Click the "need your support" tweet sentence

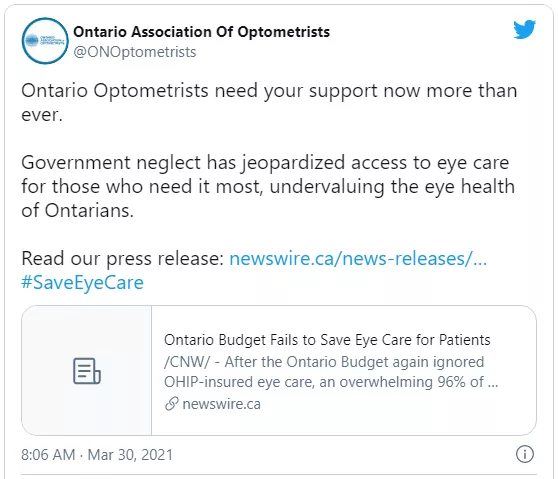(269, 102)
